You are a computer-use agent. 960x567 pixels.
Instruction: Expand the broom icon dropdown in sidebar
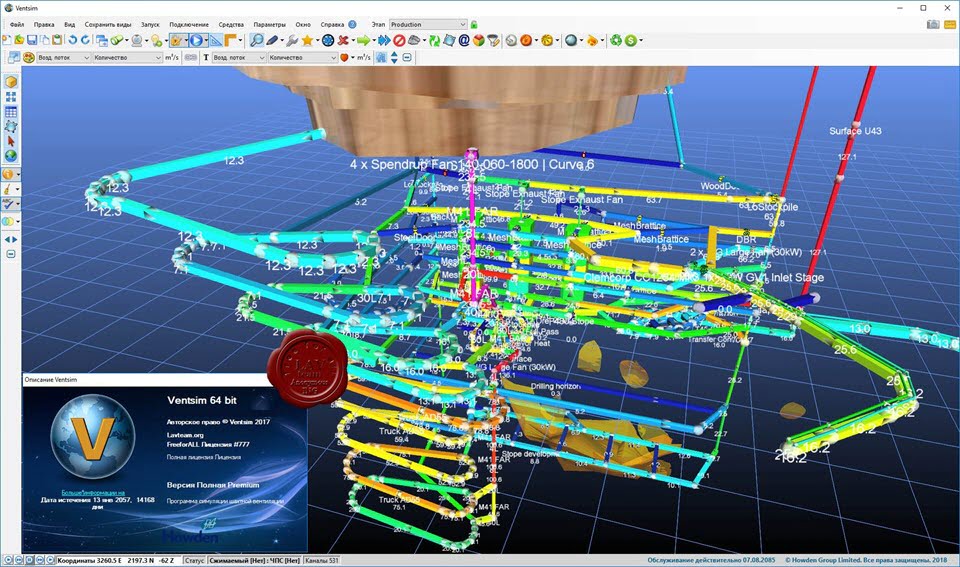coord(18,190)
